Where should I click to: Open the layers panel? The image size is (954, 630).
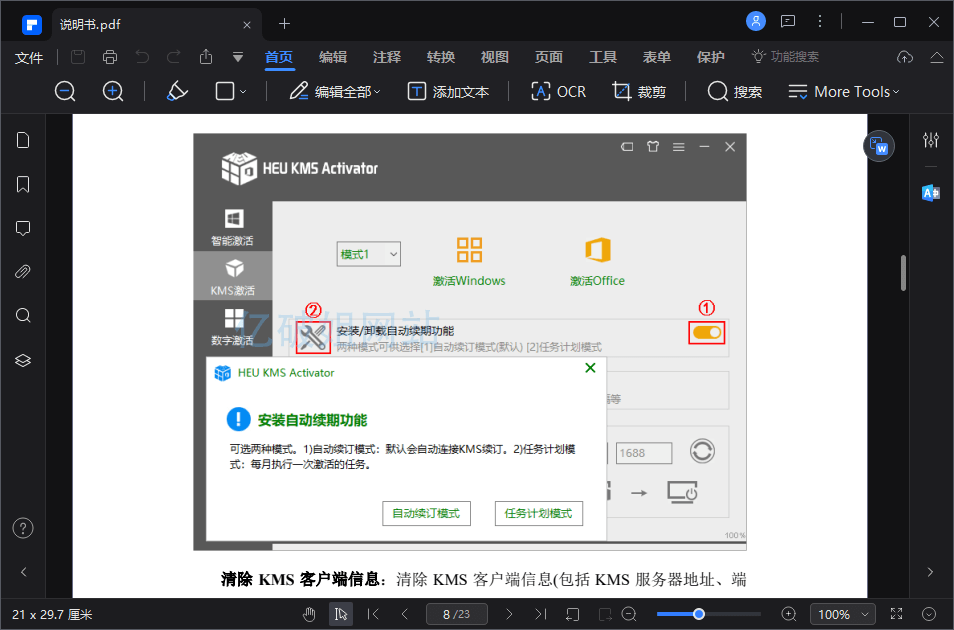(23, 360)
